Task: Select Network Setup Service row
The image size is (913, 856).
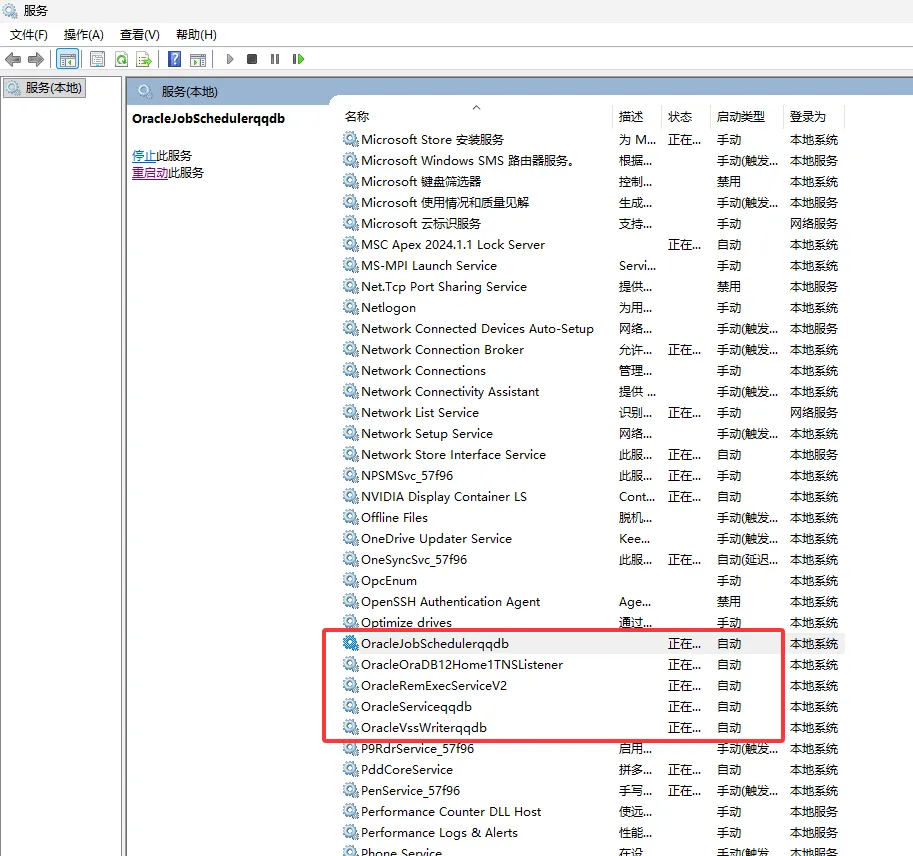Action: [591, 433]
